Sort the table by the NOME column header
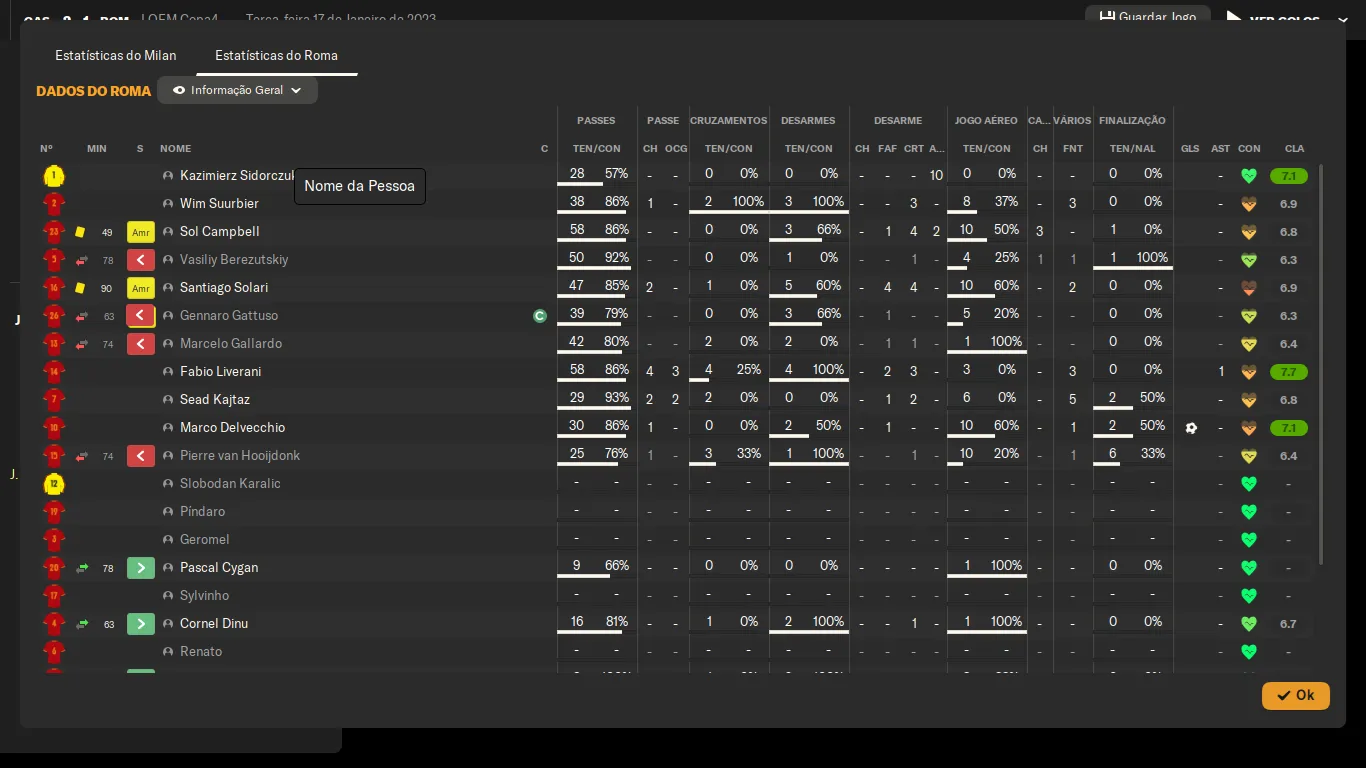Screen dimensions: 1366x768 click(175, 149)
